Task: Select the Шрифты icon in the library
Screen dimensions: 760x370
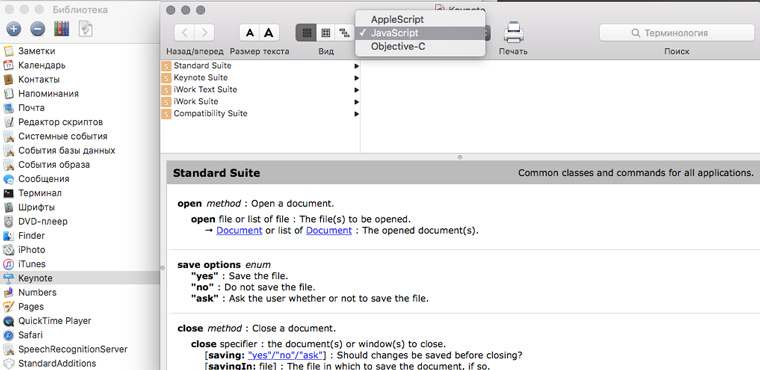Action: 8,207
